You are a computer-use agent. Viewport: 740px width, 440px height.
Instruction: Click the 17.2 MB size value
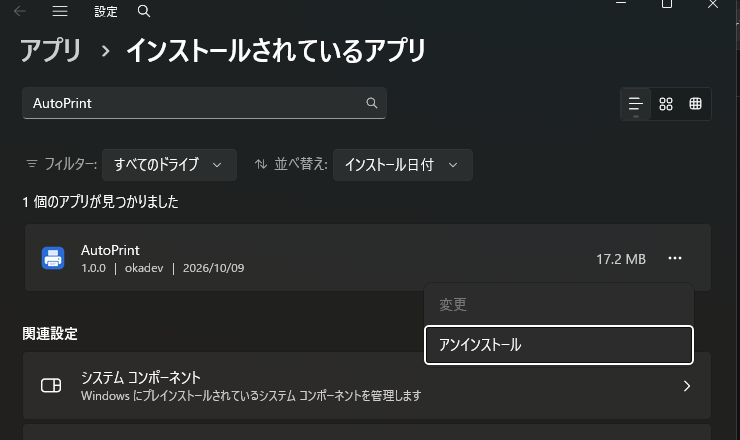[x=621, y=259]
